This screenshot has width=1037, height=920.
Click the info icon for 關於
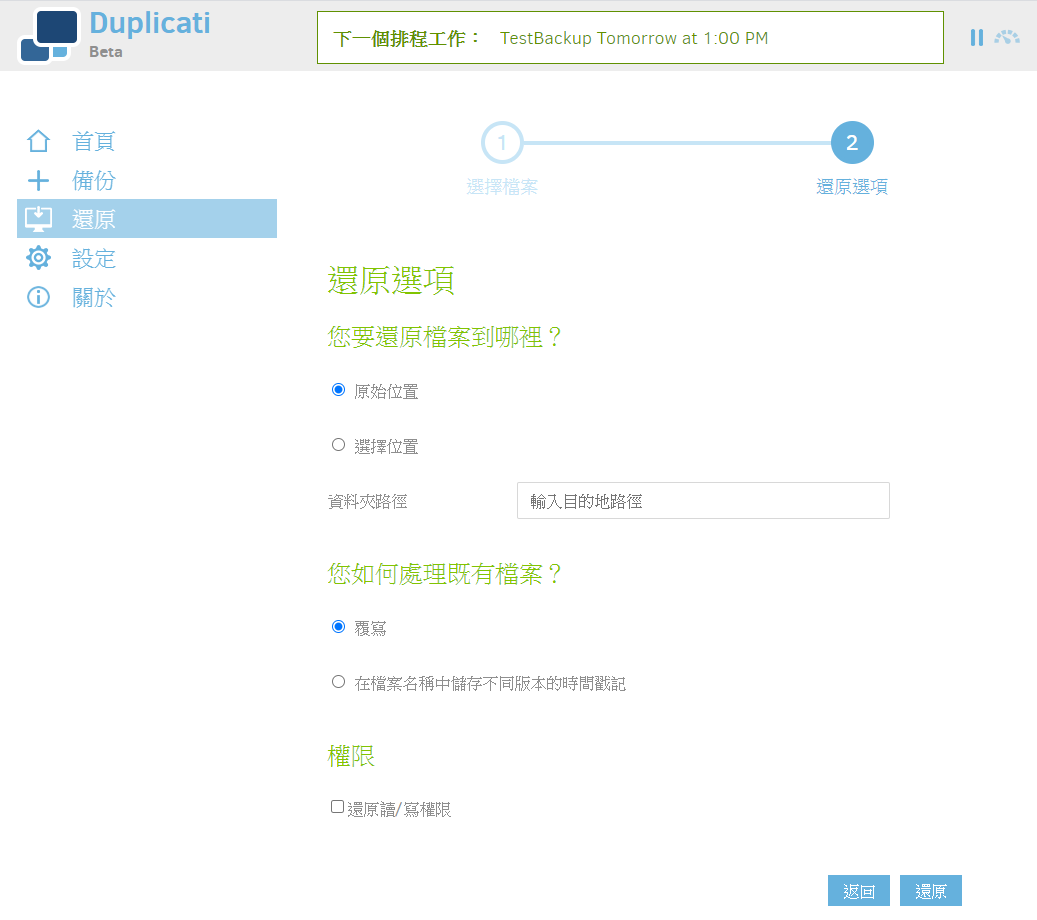pyautogui.click(x=38, y=297)
